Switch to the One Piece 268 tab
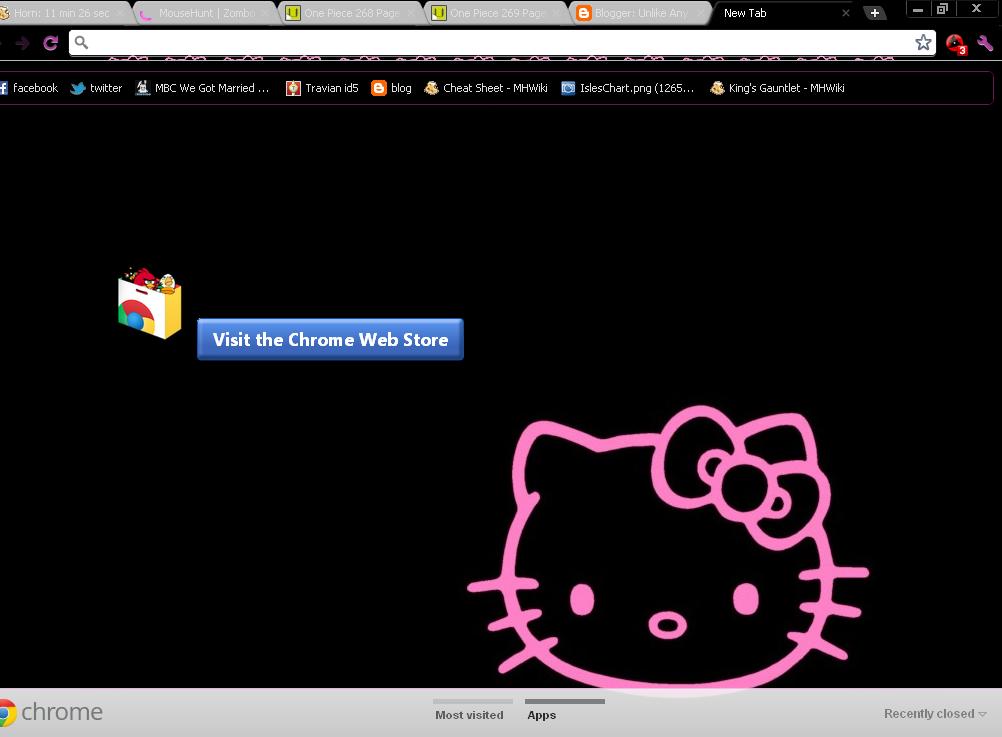1002x737 pixels. (x=351, y=13)
